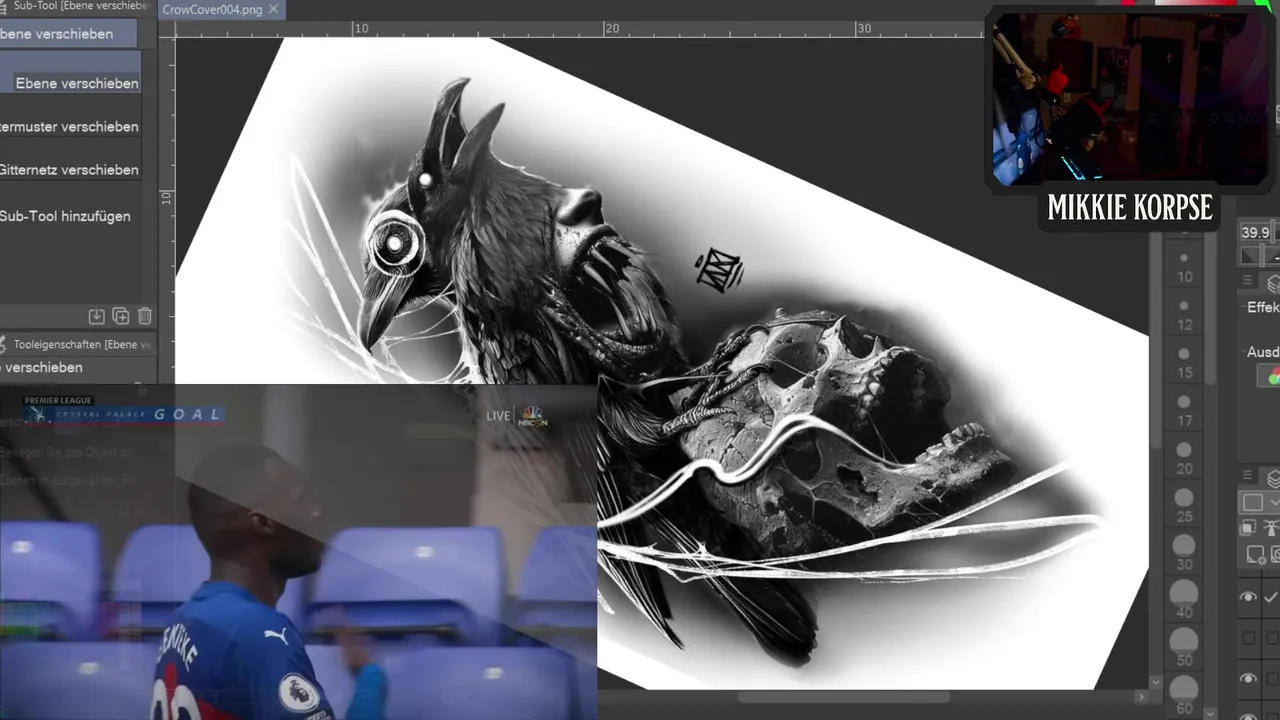This screenshot has height=720, width=1280.
Task: Show the second layer via empty visibility box
Action: pos(1248,638)
